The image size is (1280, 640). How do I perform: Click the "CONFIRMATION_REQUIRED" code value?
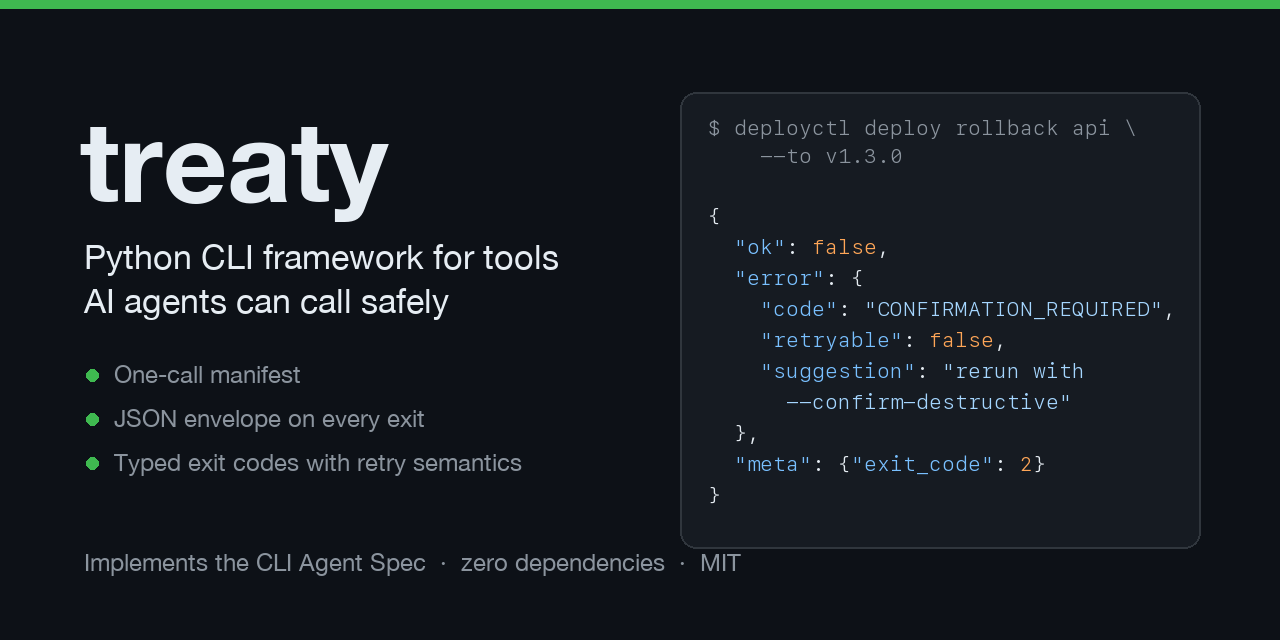[x=1014, y=310]
